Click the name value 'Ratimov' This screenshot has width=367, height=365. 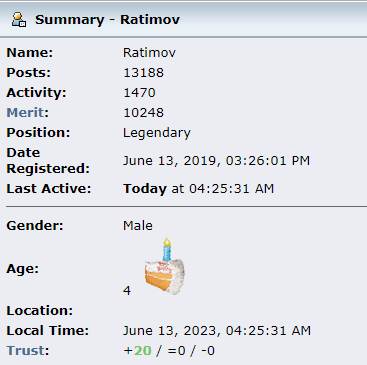(x=149, y=53)
